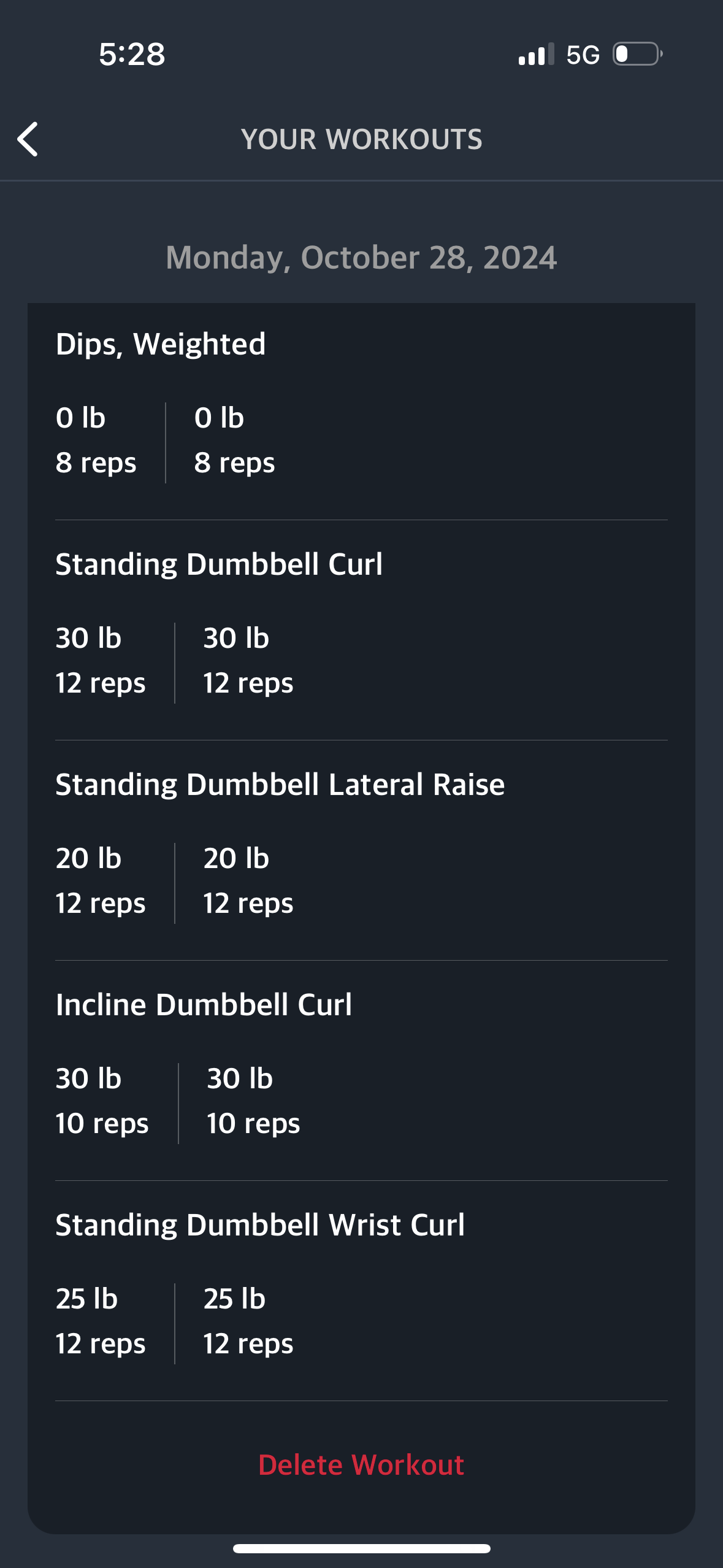The image size is (723, 1568).
Task: Open the Standing Dumbbell Wrist Curl exercise
Action: (260, 1225)
